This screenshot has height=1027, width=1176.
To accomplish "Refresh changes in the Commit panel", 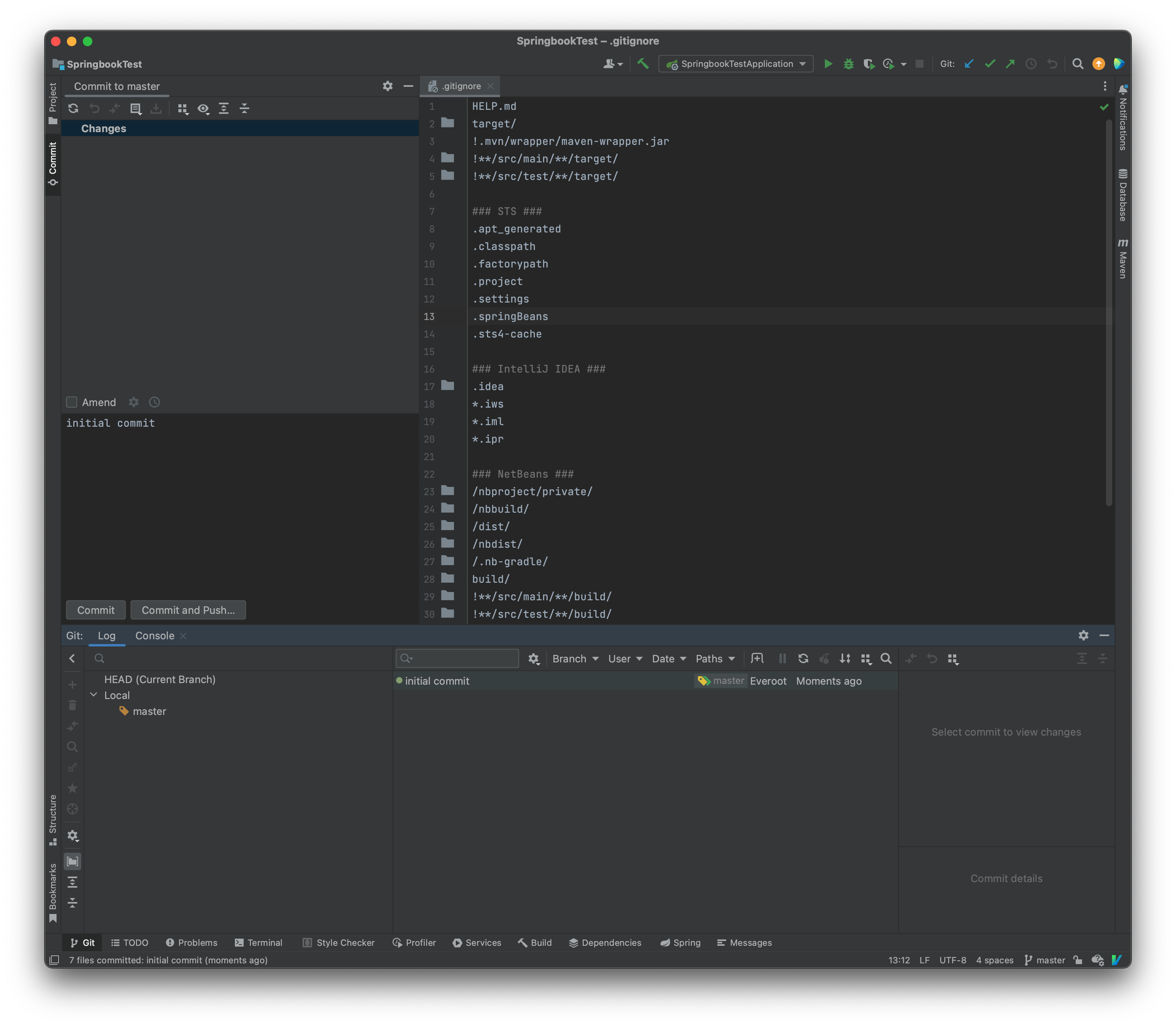I will (x=73, y=108).
